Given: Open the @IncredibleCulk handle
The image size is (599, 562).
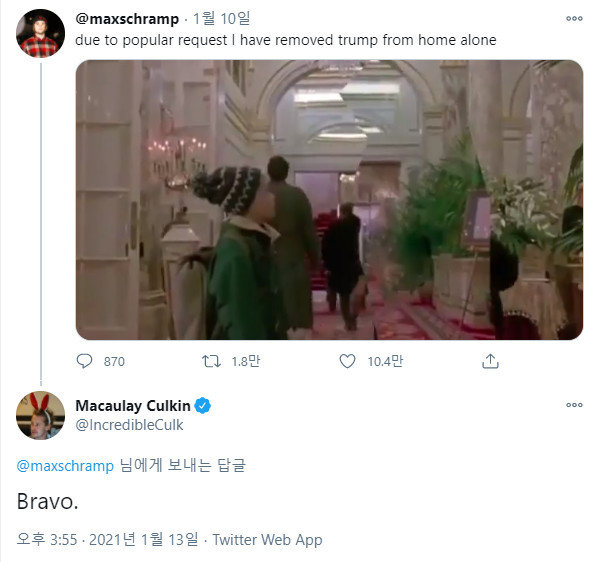Looking at the screenshot, I should (x=129, y=425).
